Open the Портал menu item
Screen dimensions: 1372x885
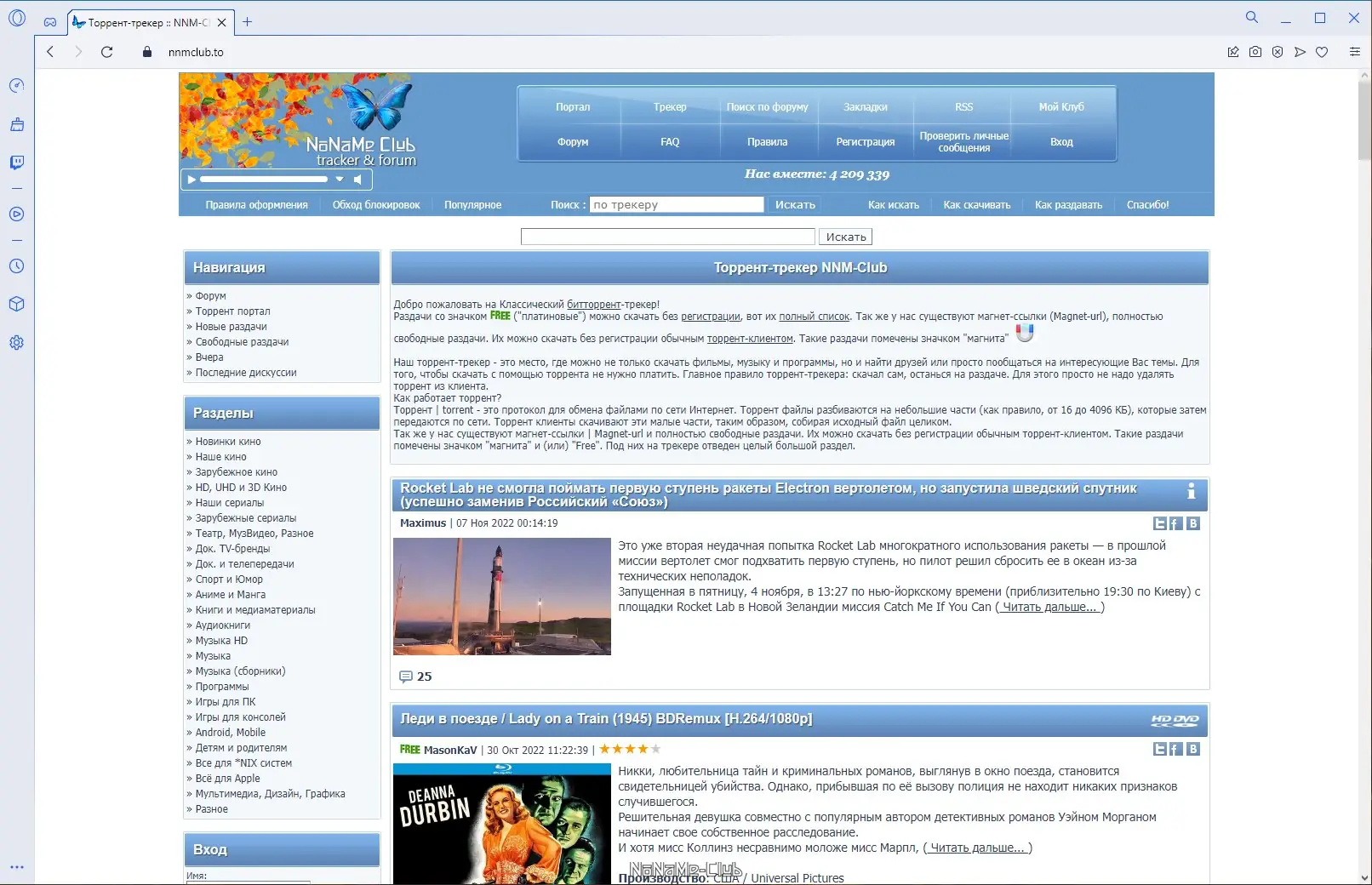click(573, 107)
